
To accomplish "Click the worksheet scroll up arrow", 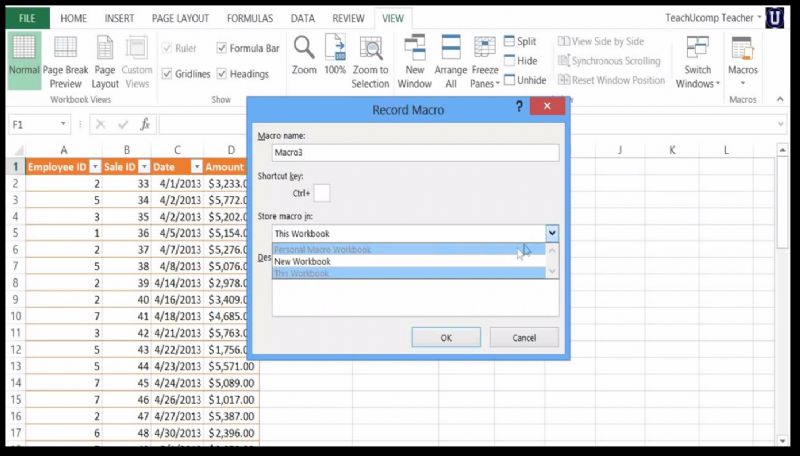I will click(x=783, y=150).
